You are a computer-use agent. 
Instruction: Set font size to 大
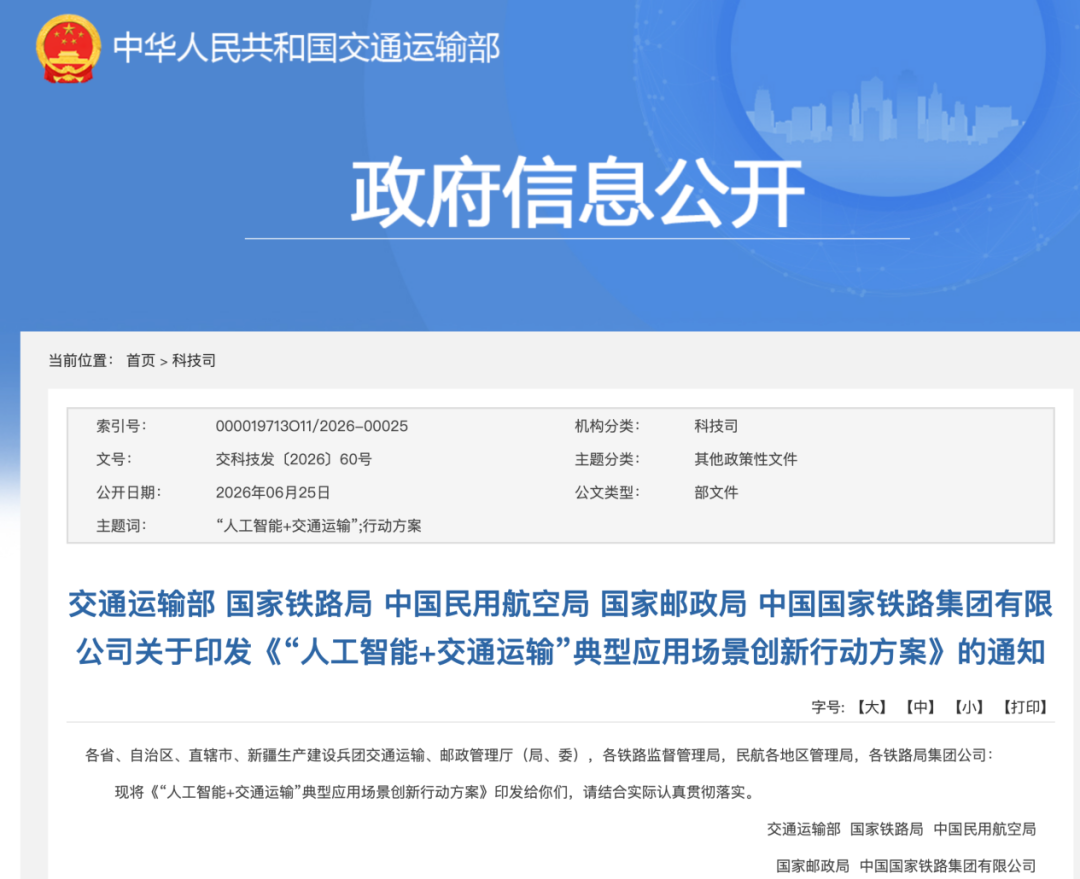click(871, 707)
